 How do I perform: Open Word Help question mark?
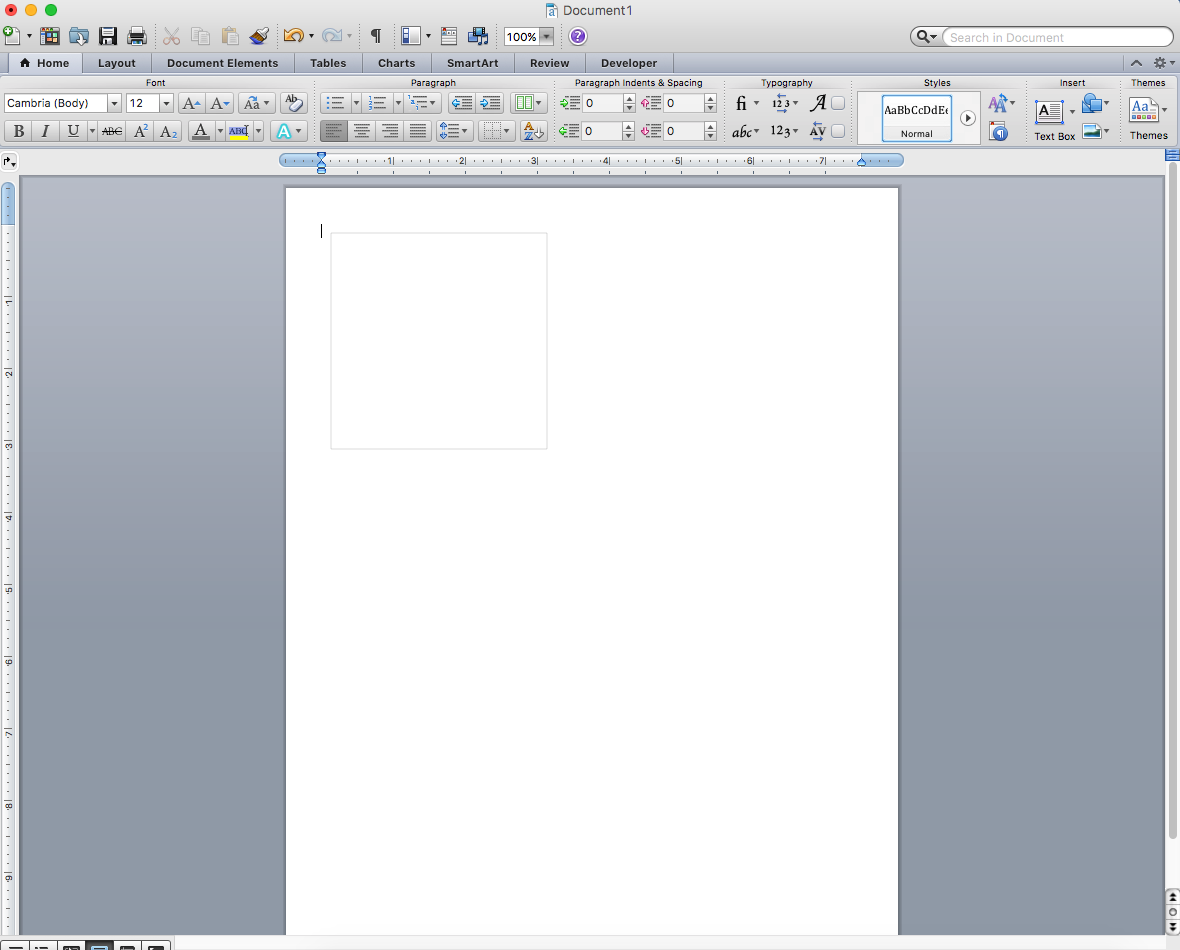click(577, 35)
